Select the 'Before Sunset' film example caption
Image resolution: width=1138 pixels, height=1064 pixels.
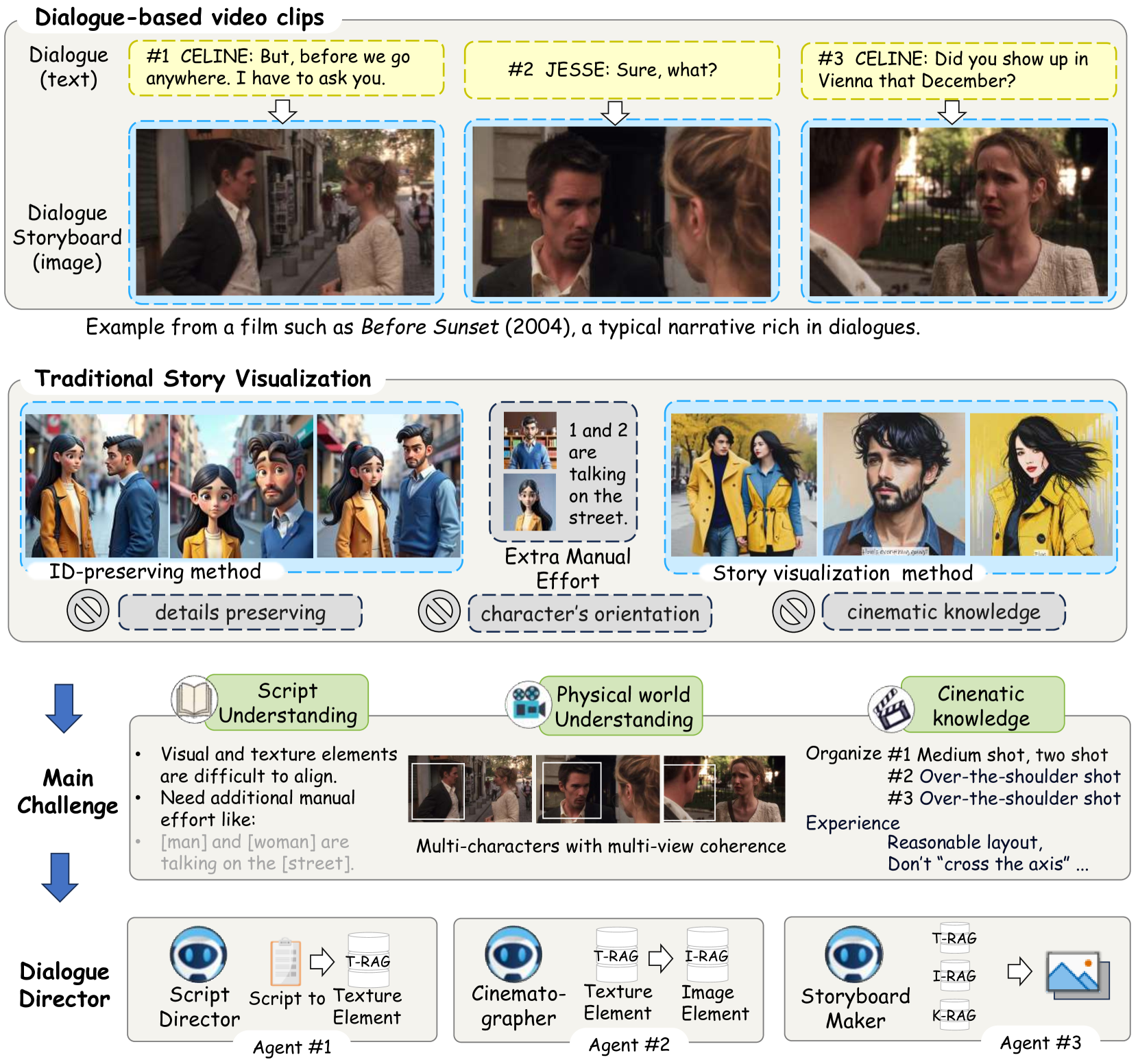(503, 327)
